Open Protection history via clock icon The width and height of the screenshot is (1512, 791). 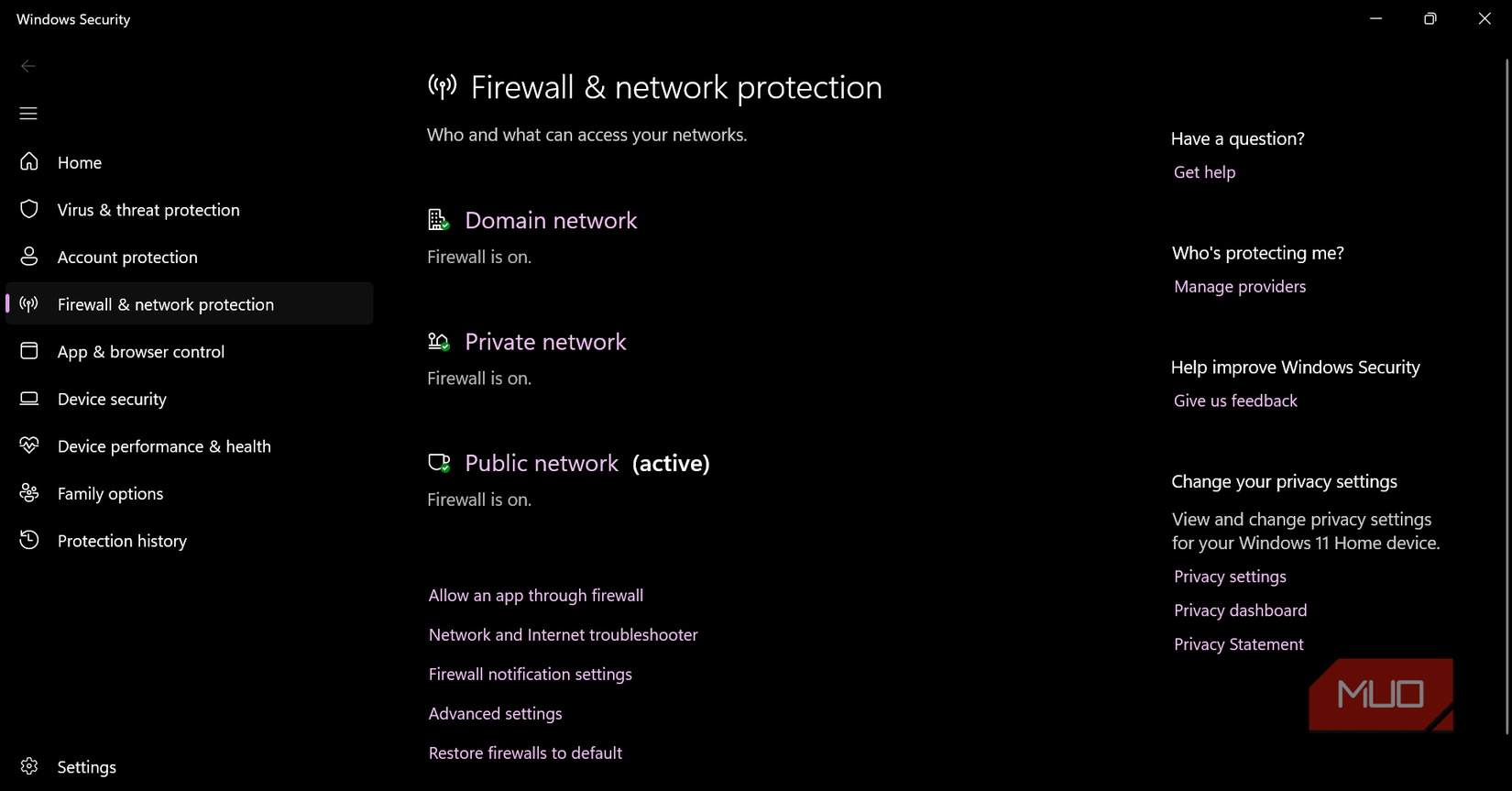pos(28,540)
